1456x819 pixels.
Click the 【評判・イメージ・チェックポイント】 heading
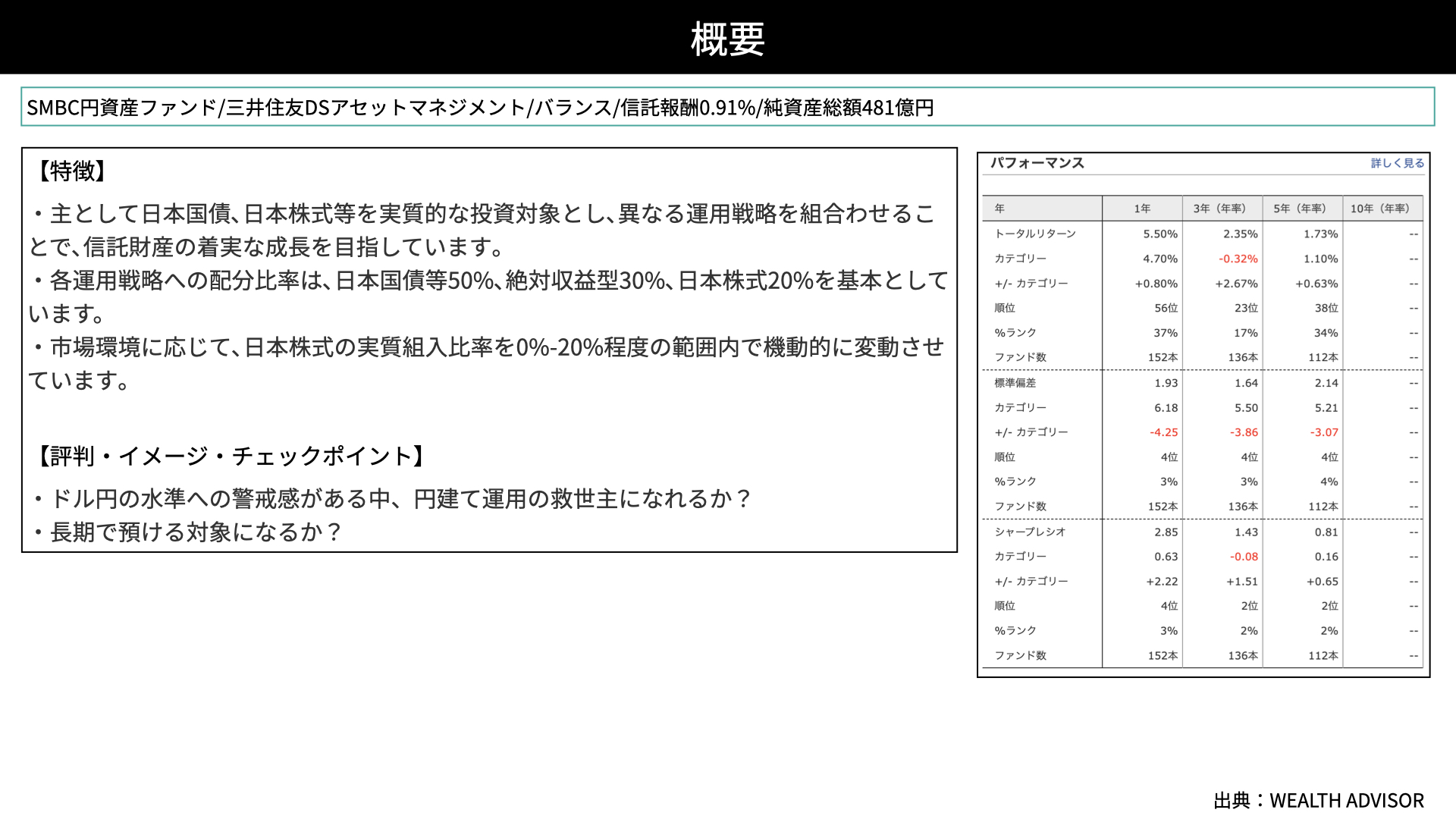[x=231, y=456]
